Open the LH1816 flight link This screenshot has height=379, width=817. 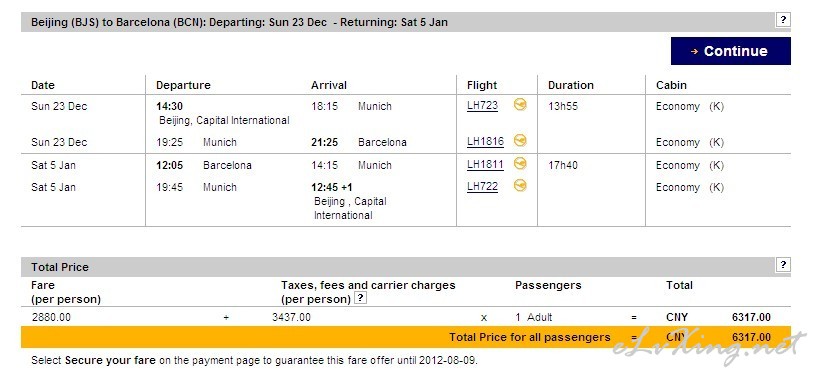485,142
